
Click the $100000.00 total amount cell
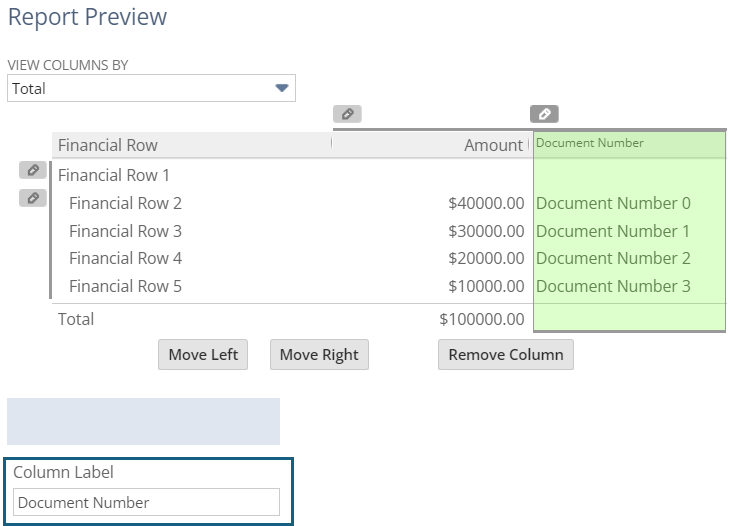tap(482, 319)
